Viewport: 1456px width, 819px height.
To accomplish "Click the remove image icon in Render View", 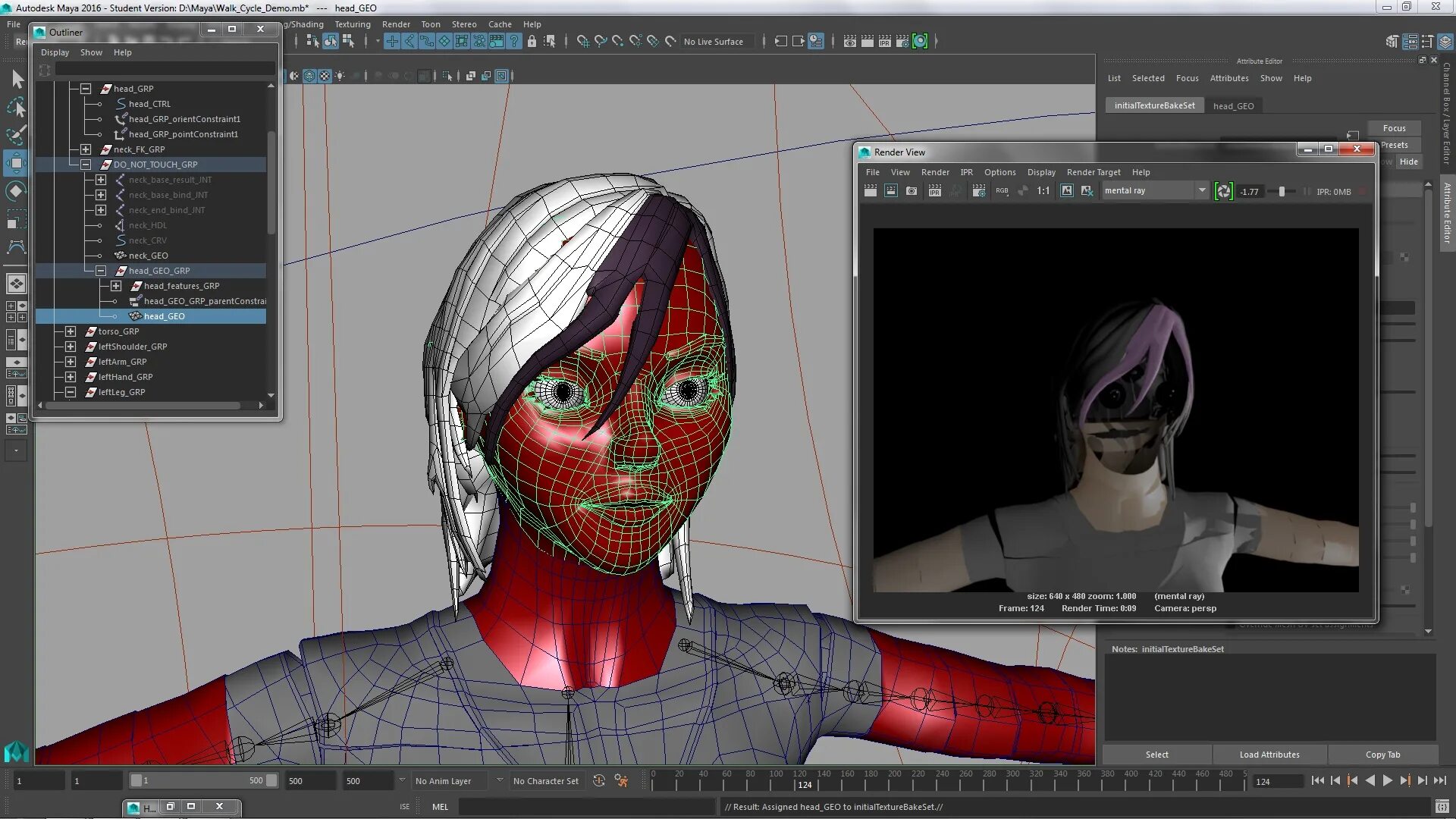I will click(x=1087, y=191).
